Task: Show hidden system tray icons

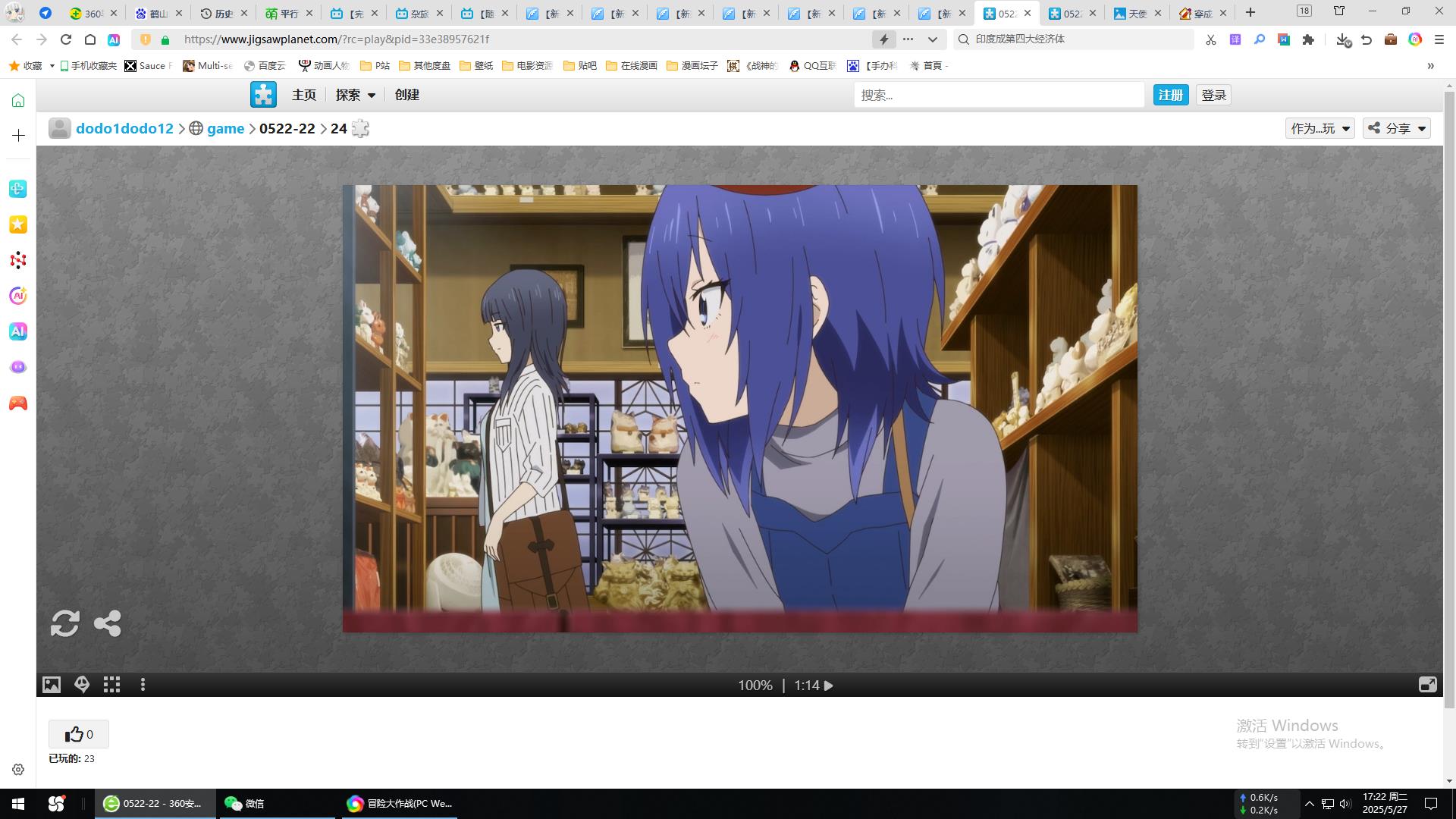Action: (x=1309, y=804)
